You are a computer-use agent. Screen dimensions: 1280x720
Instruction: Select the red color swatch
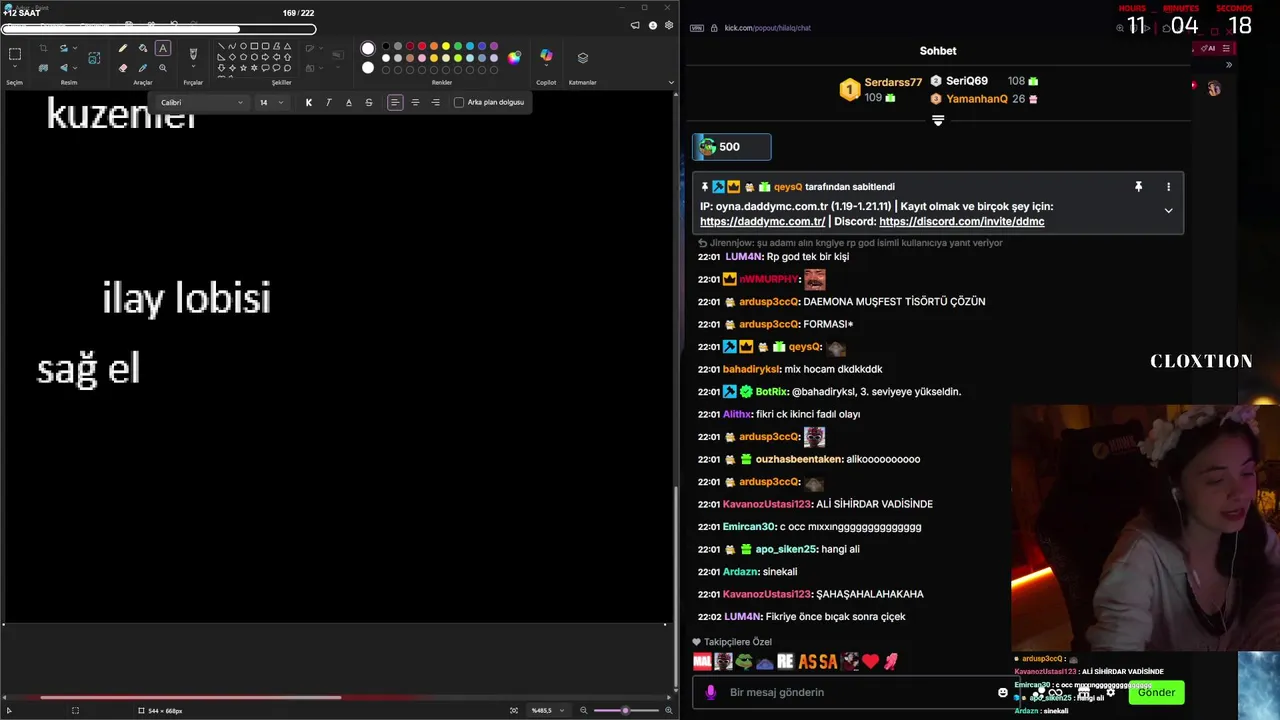(x=422, y=46)
